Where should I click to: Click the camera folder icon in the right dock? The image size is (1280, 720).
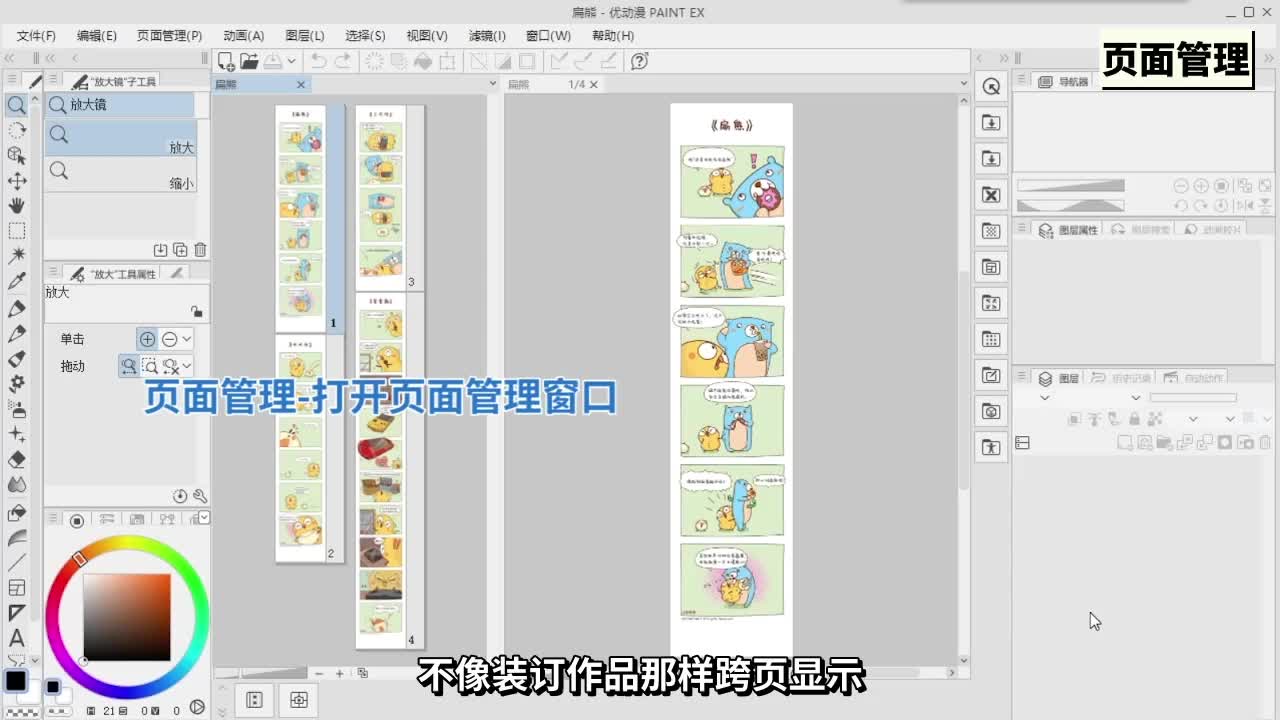point(991,411)
